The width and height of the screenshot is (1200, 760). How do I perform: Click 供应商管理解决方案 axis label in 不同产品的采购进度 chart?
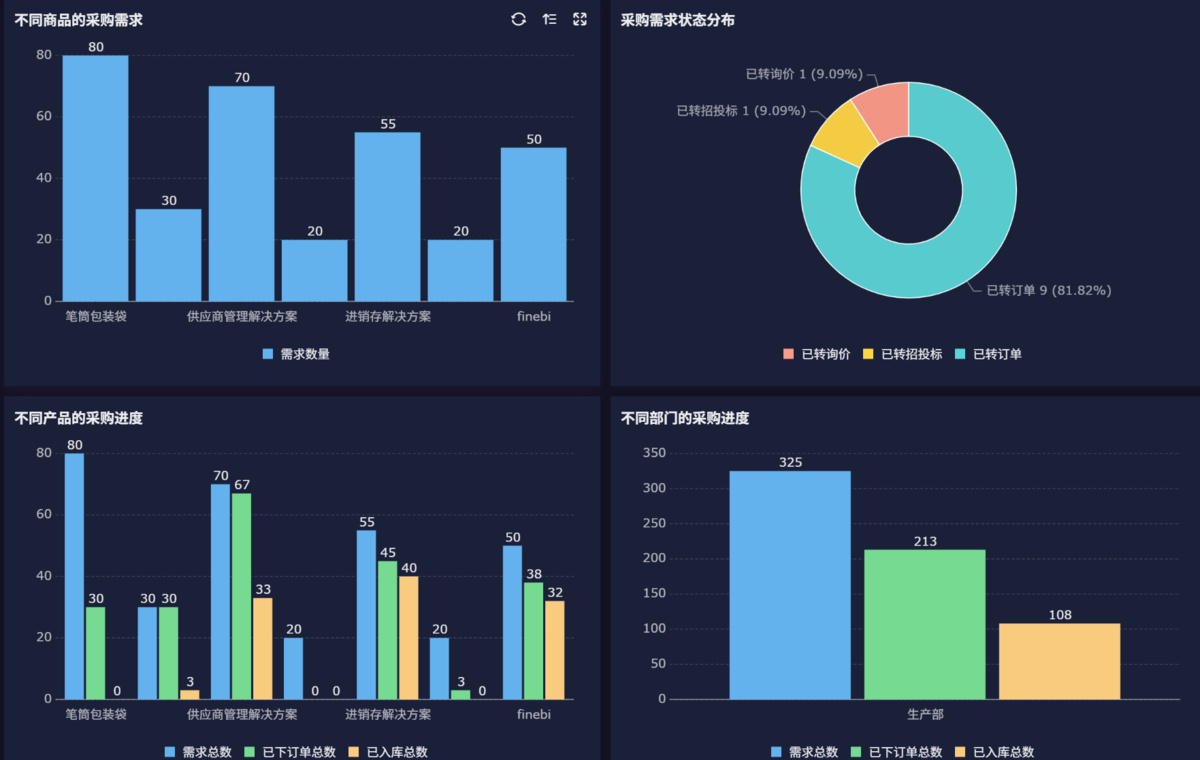[x=242, y=714]
